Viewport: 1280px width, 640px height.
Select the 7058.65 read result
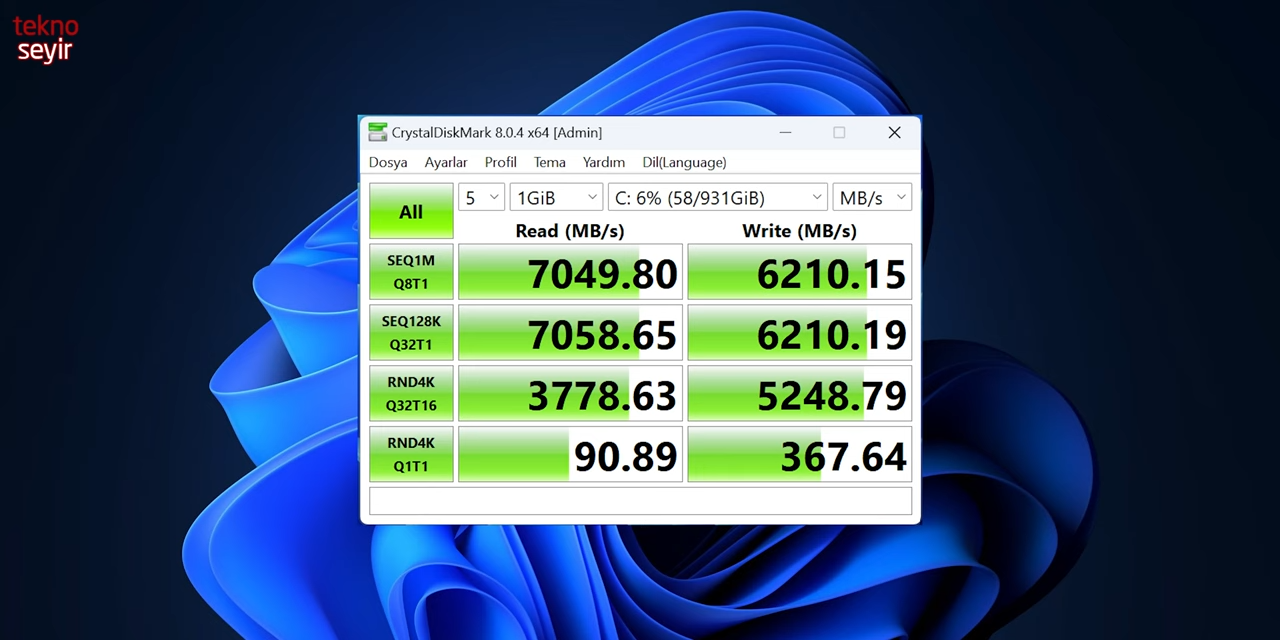[x=570, y=333]
